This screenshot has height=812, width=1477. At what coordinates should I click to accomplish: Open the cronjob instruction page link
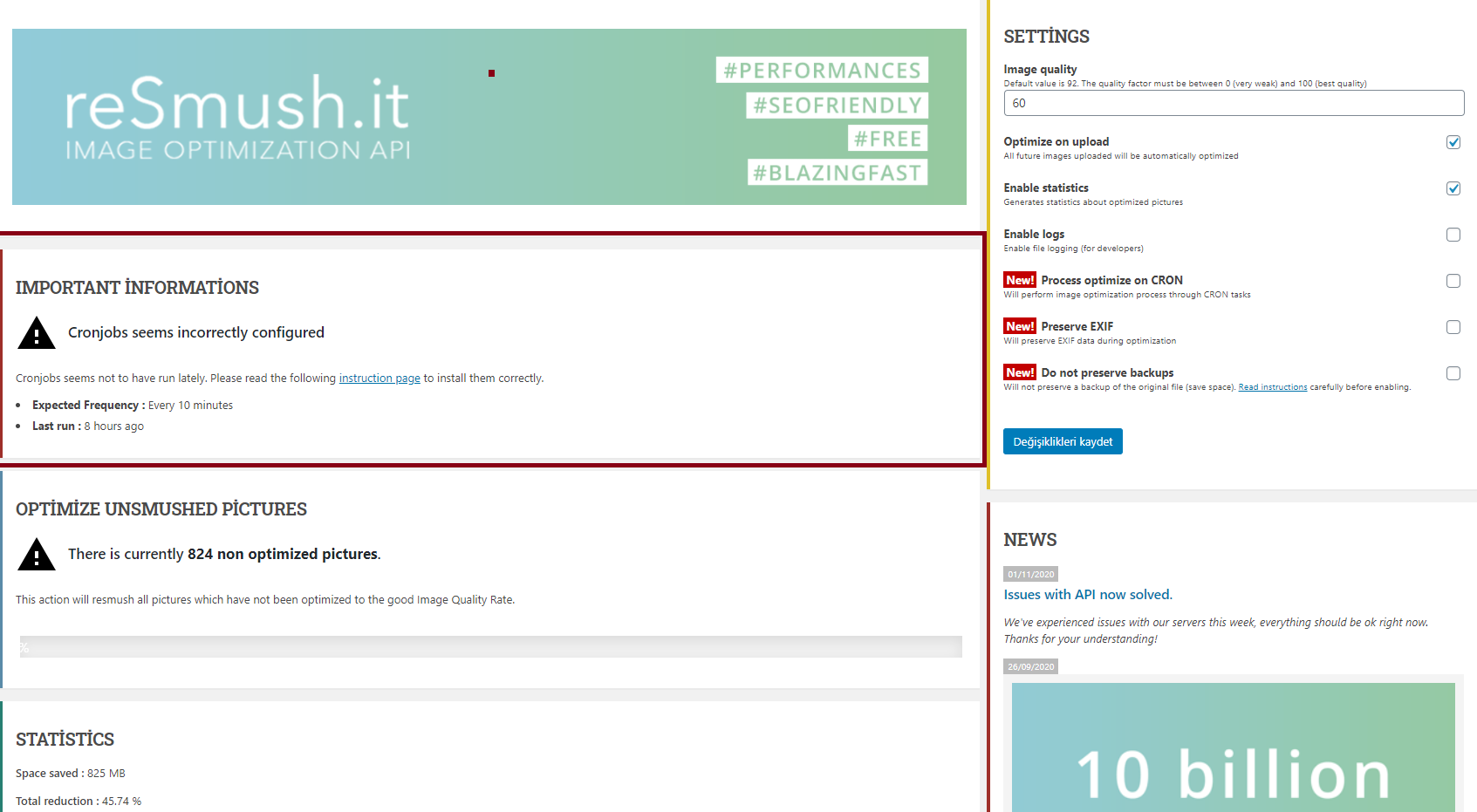coord(380,379)
